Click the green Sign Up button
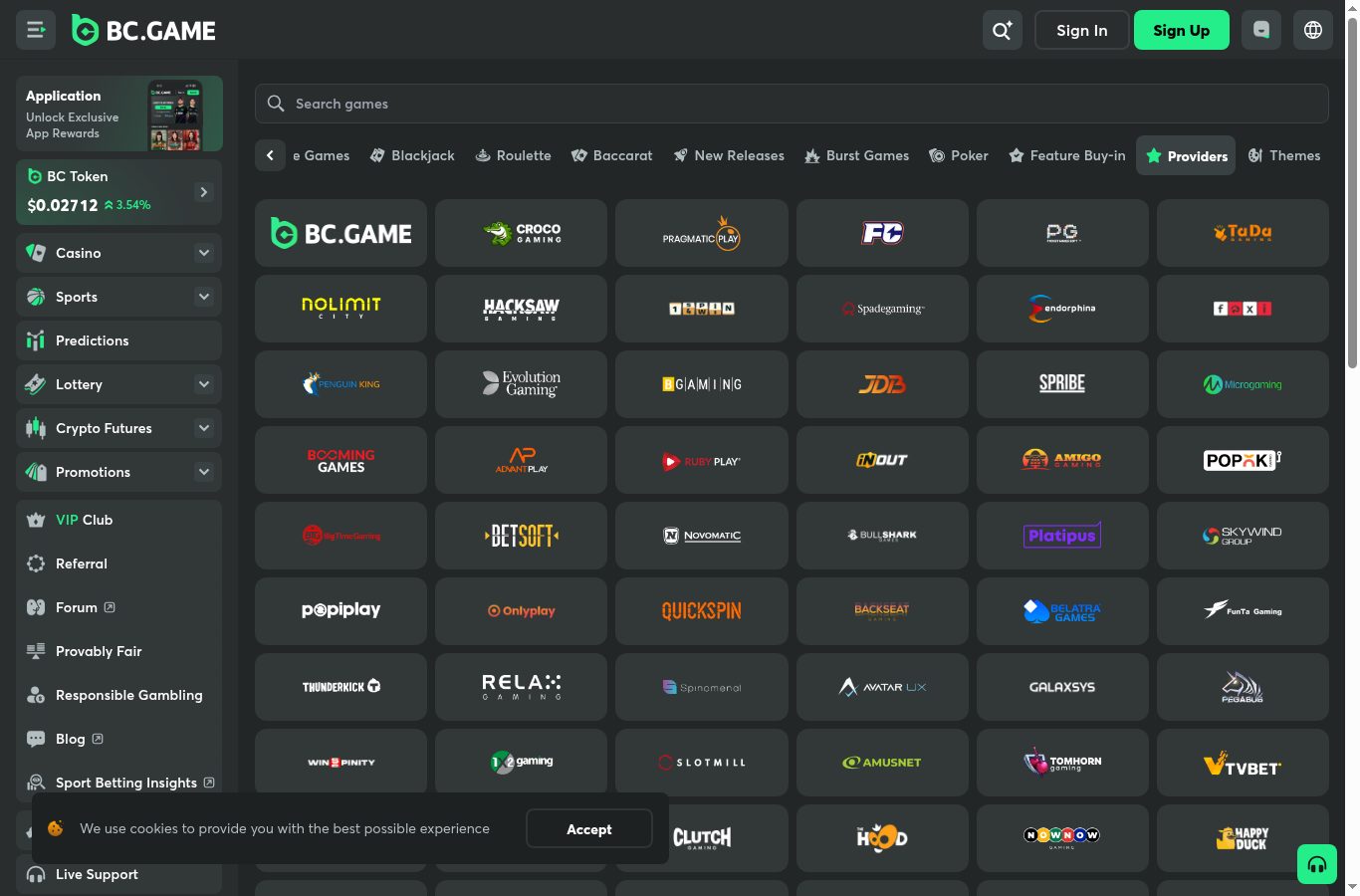The image size is (1360, 896). pyautogui.click(x=1182, y=30)
